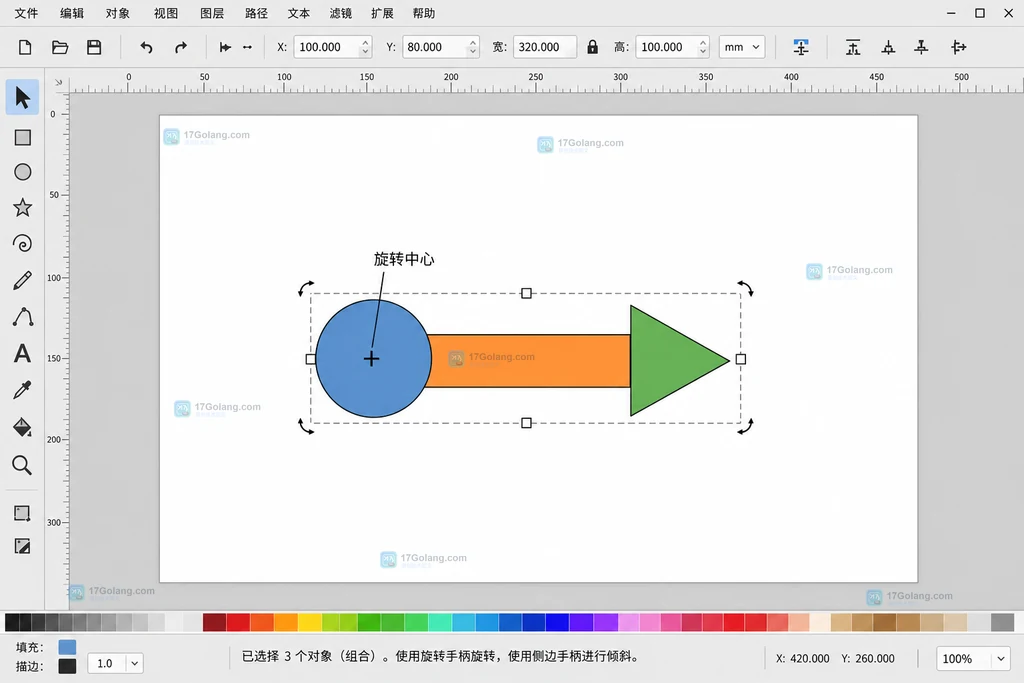Choose the pencil drawing tool
This screenshot has height=683, width=1024.
pos(22,280)
